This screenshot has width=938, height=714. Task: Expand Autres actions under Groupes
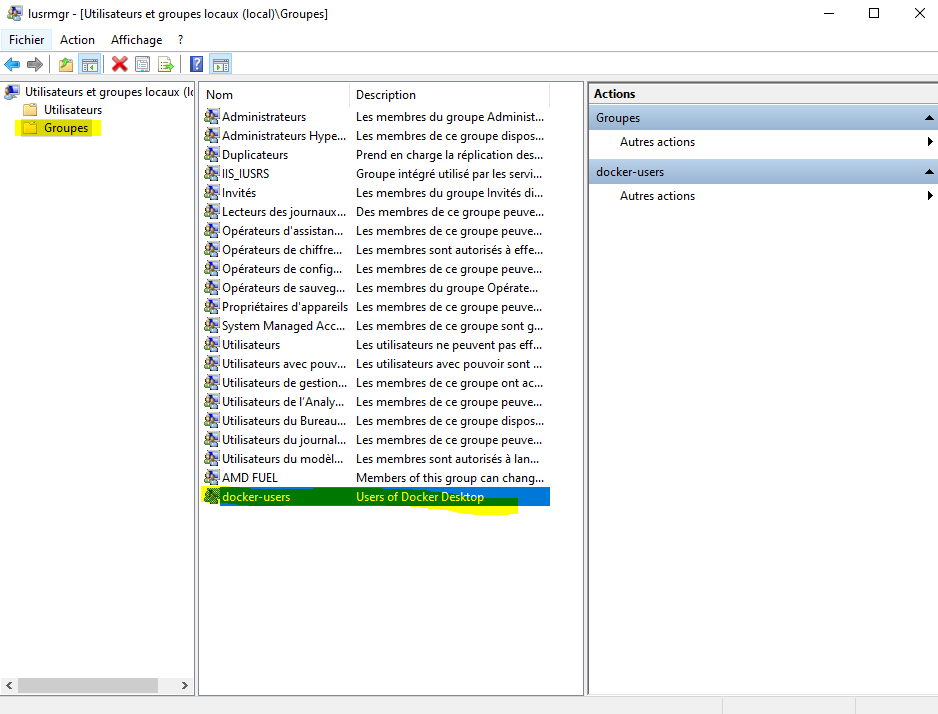point(657,142)
